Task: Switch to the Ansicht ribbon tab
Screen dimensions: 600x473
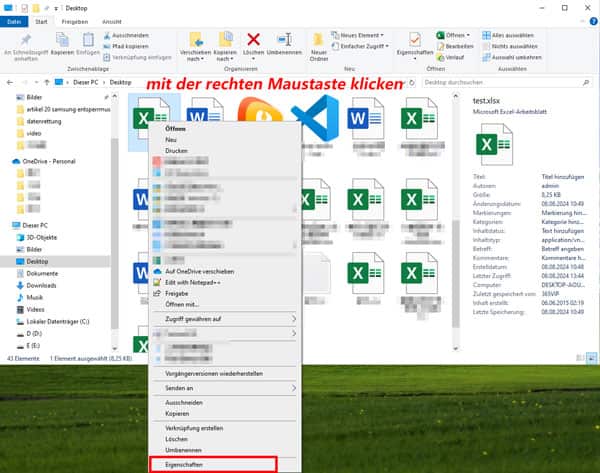Action: pos(112,20)
